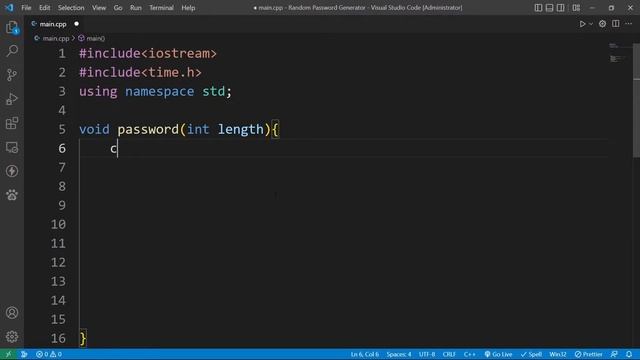Click feedback icon in status bar

[x=614, y=354]
